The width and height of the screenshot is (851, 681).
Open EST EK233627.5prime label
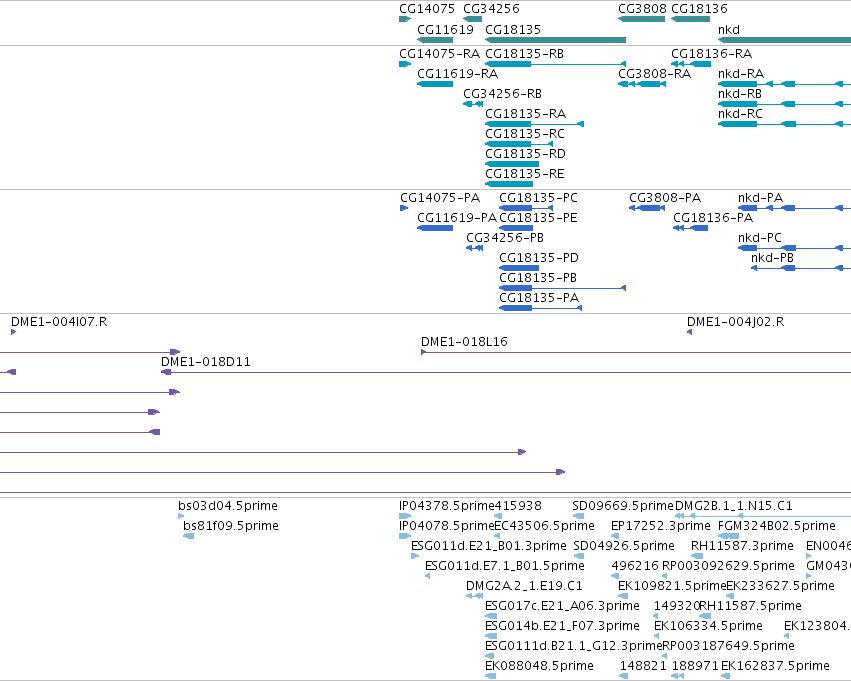[x=780, y=587]
